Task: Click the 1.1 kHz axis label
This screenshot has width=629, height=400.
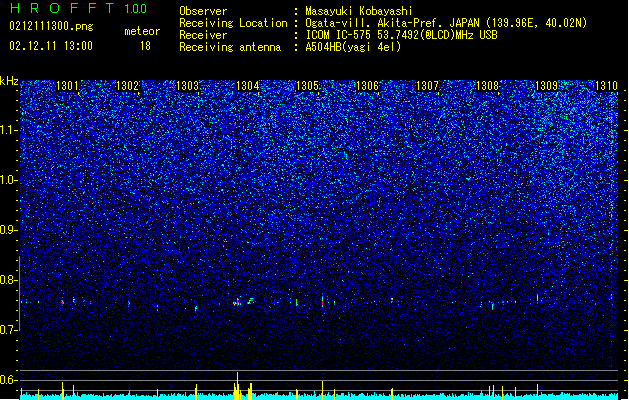Action: [9, 130]
